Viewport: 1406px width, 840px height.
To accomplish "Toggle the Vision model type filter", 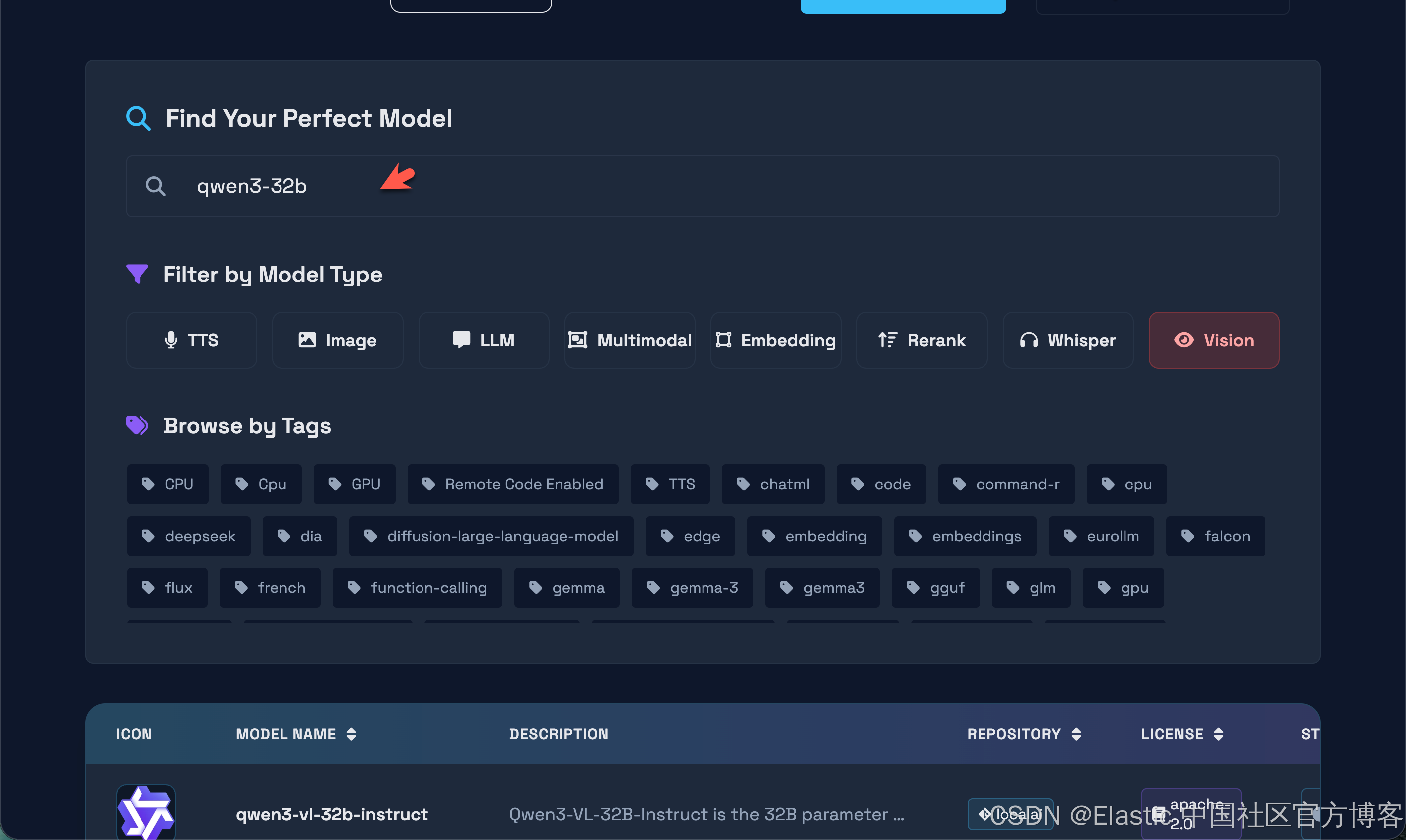I will click(1214, 340).
